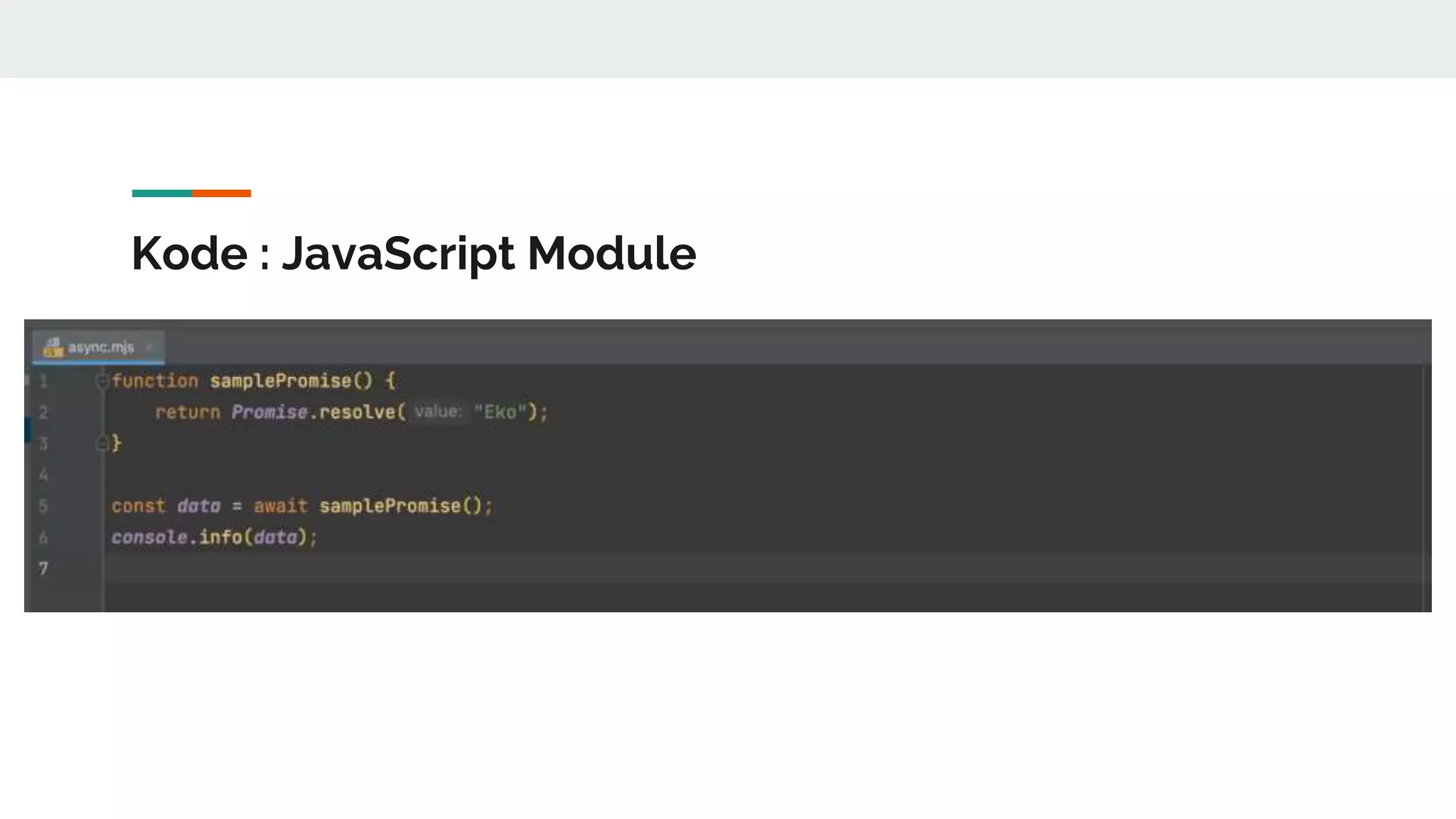Collapse the samplePromise function fold marker on line 1
The image size is (1456, 819).
pos(102,381)
